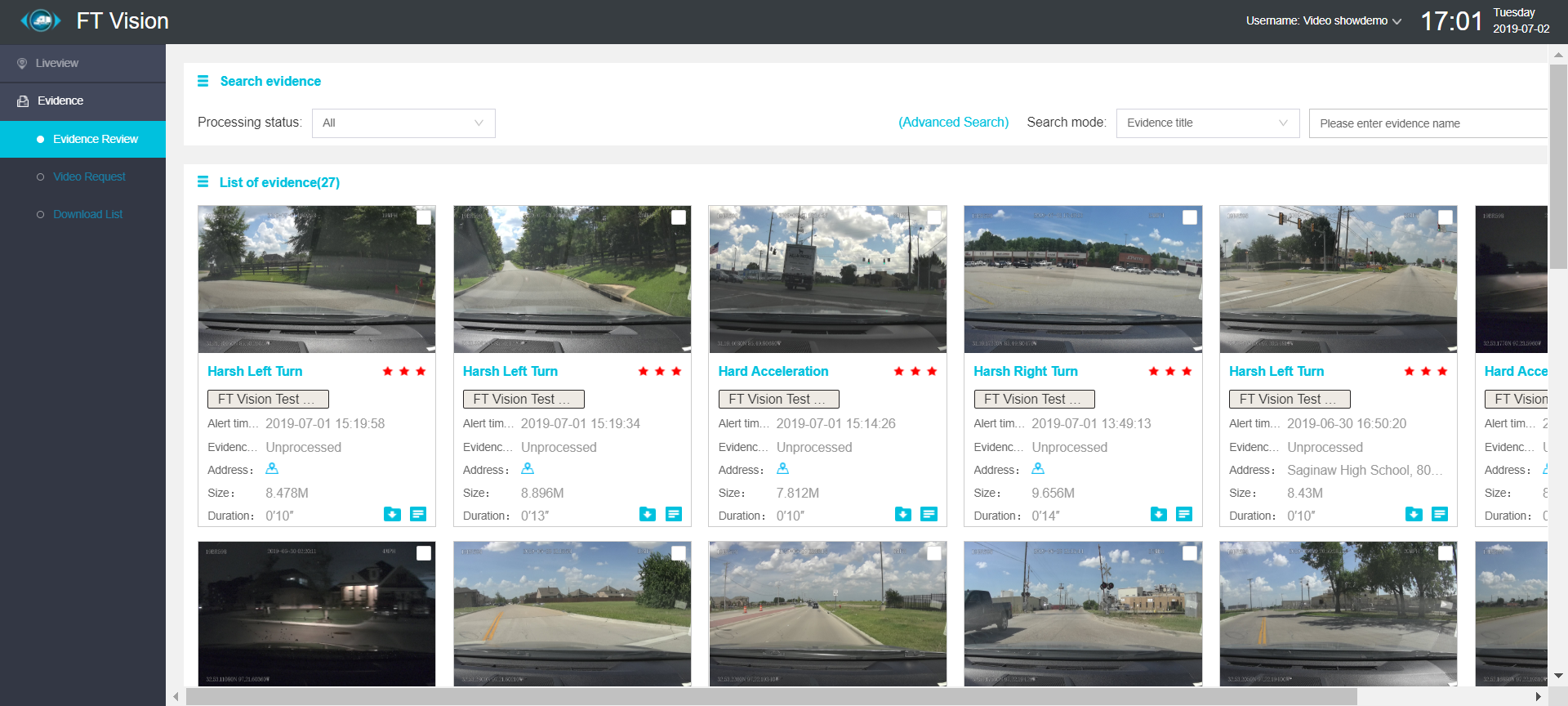Open the Processing status dropdown

pyautogui.click(x=403, y=123)
